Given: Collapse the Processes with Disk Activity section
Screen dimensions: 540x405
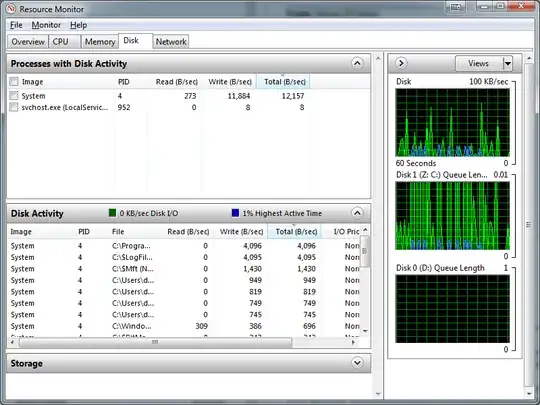Looking at the screenshot, I should point(357,63).
